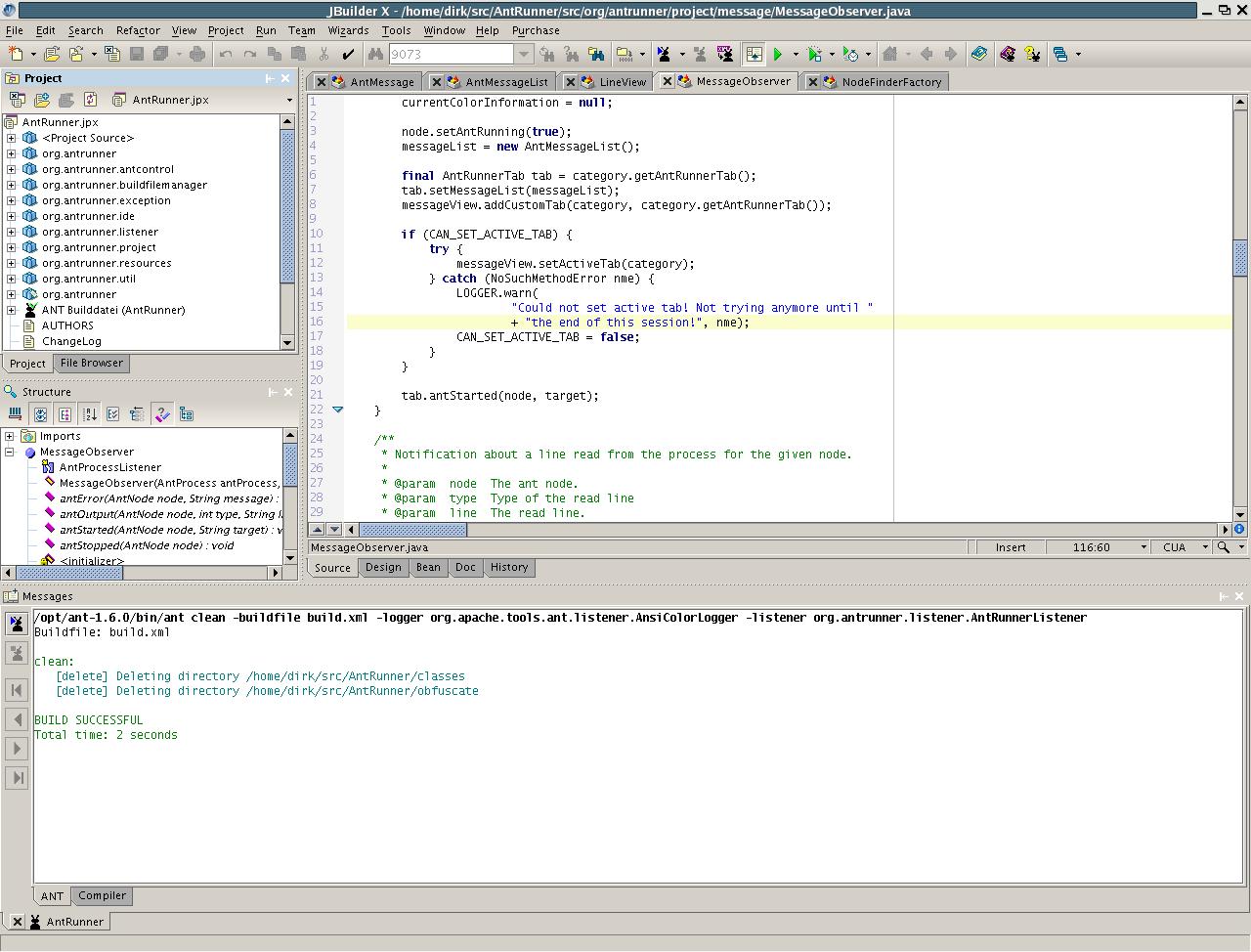Toggle alphabetical sort in Structure pane

(x=89, y=414)
